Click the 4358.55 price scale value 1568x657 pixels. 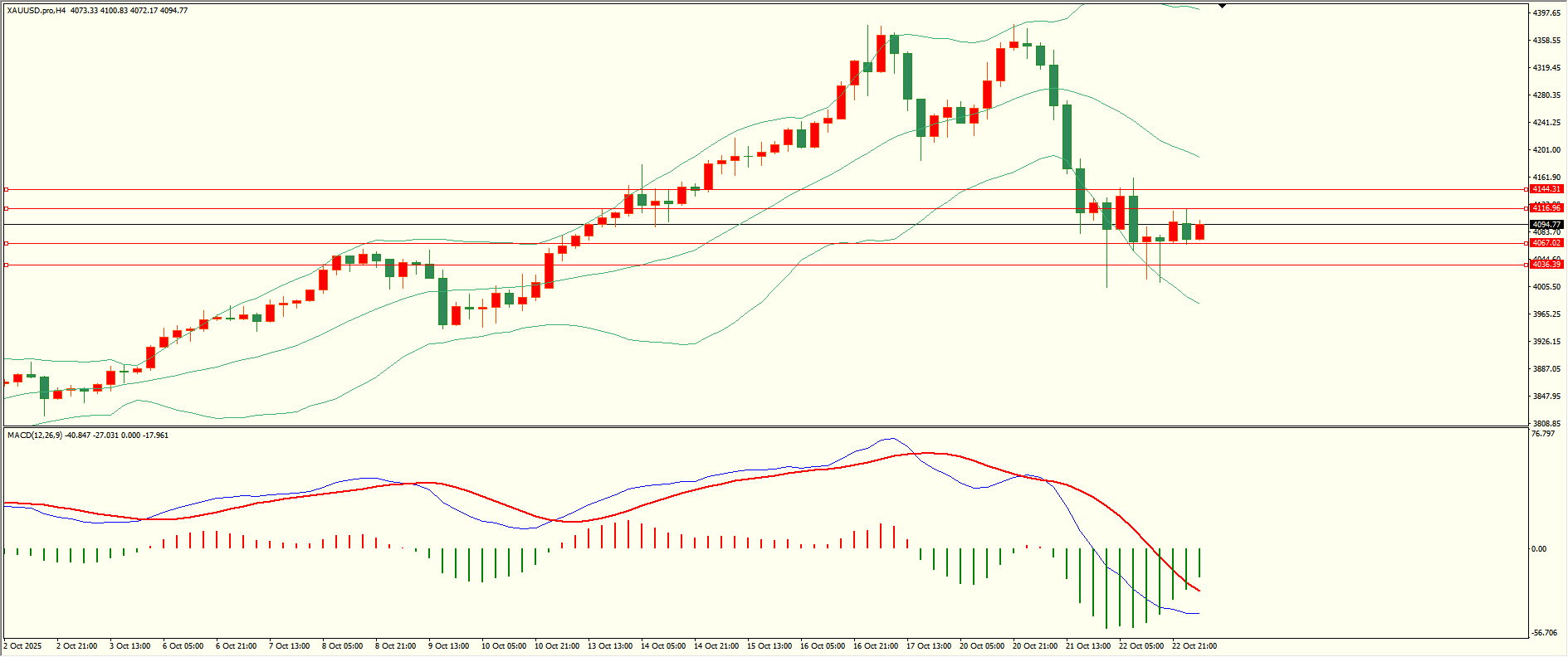tap(1546, 41)
